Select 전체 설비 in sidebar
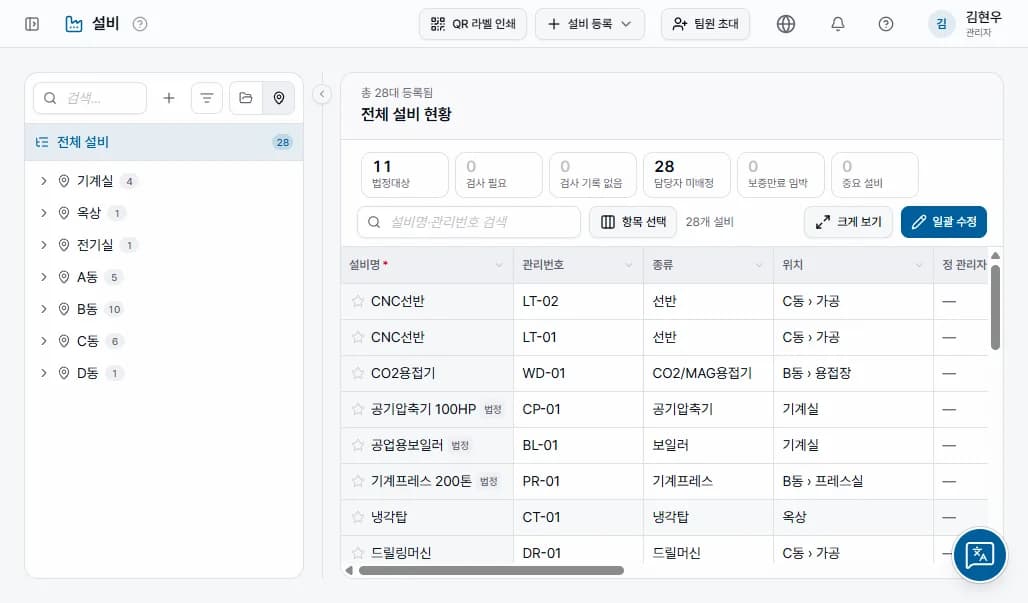The height and width of the screenshot is (603, 1028). 164,142
